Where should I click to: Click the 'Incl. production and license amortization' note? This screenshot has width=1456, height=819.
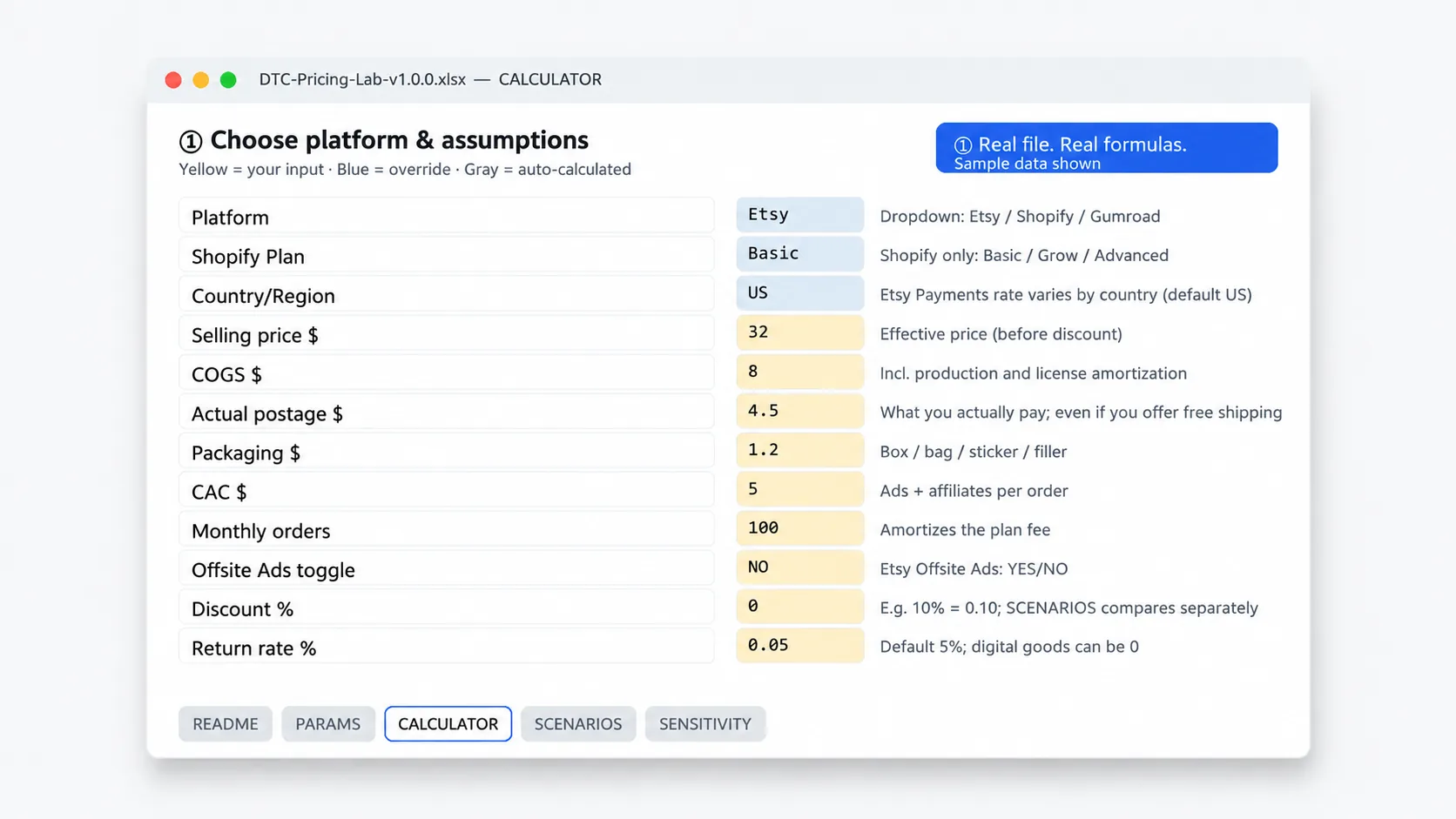pos(1033,373)
